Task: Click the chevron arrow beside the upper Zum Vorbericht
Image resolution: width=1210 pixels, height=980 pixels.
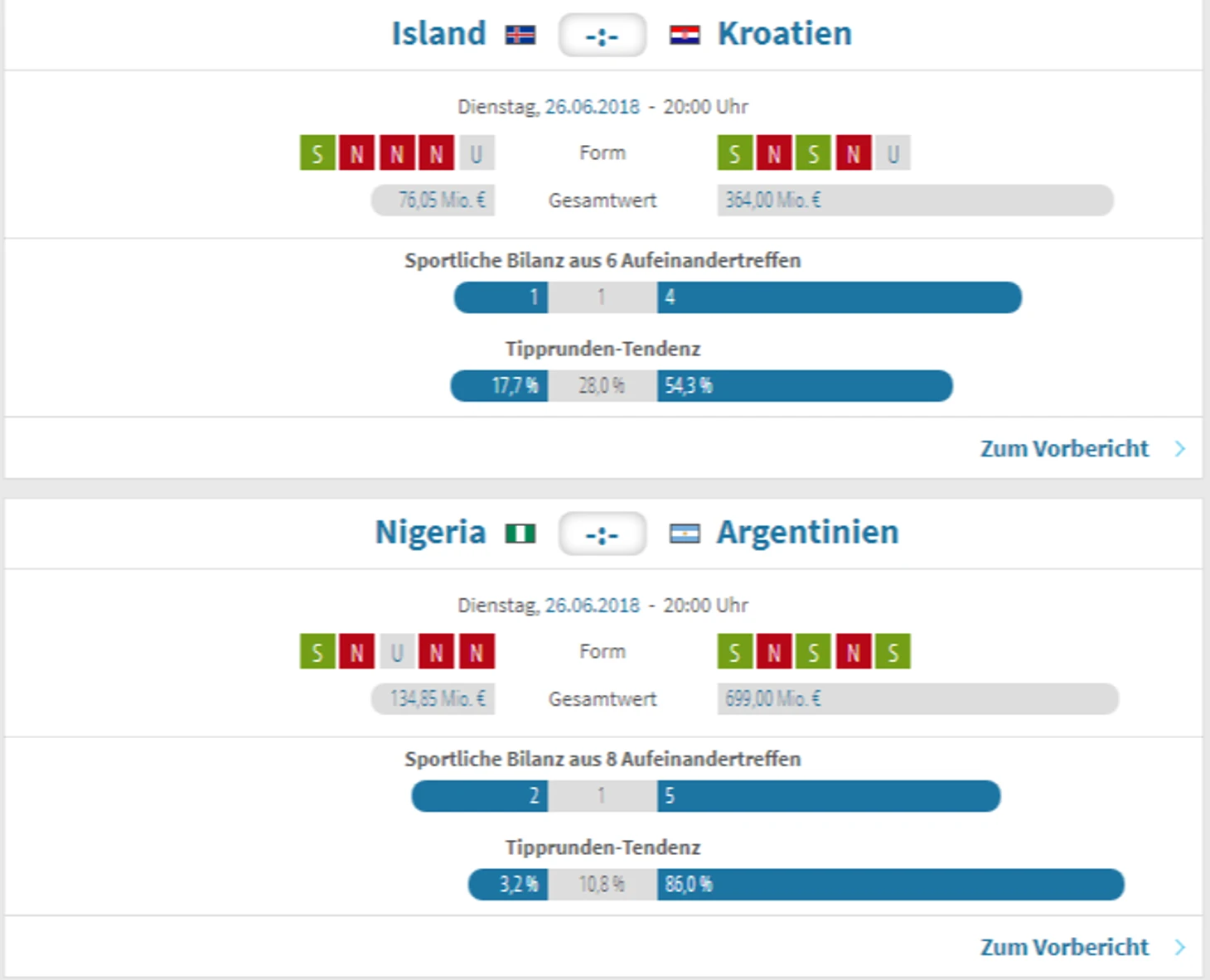Action: click(1180, 449)
